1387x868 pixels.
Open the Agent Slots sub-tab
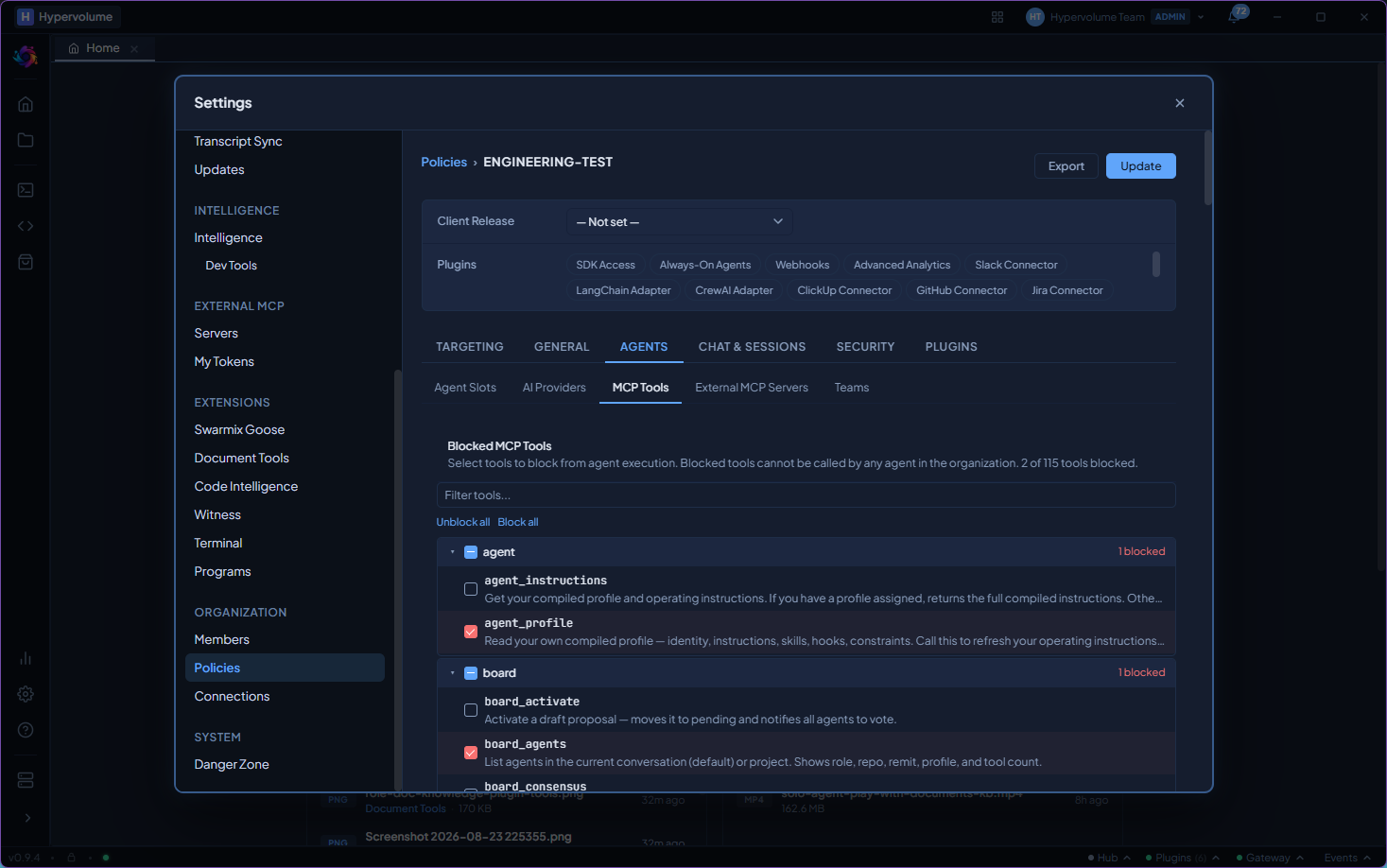pyautogui.click(x=465, y=388)
